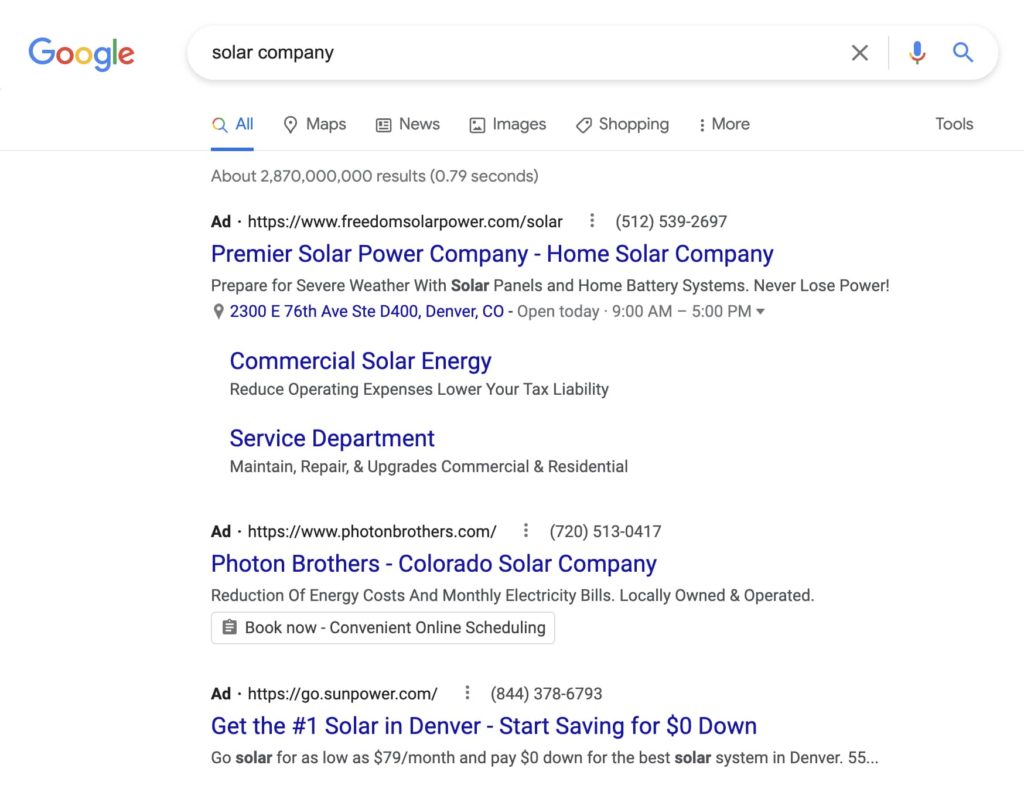
Task: Open the Commercial Solar Energy sitelink
Action: coord(360,361)
